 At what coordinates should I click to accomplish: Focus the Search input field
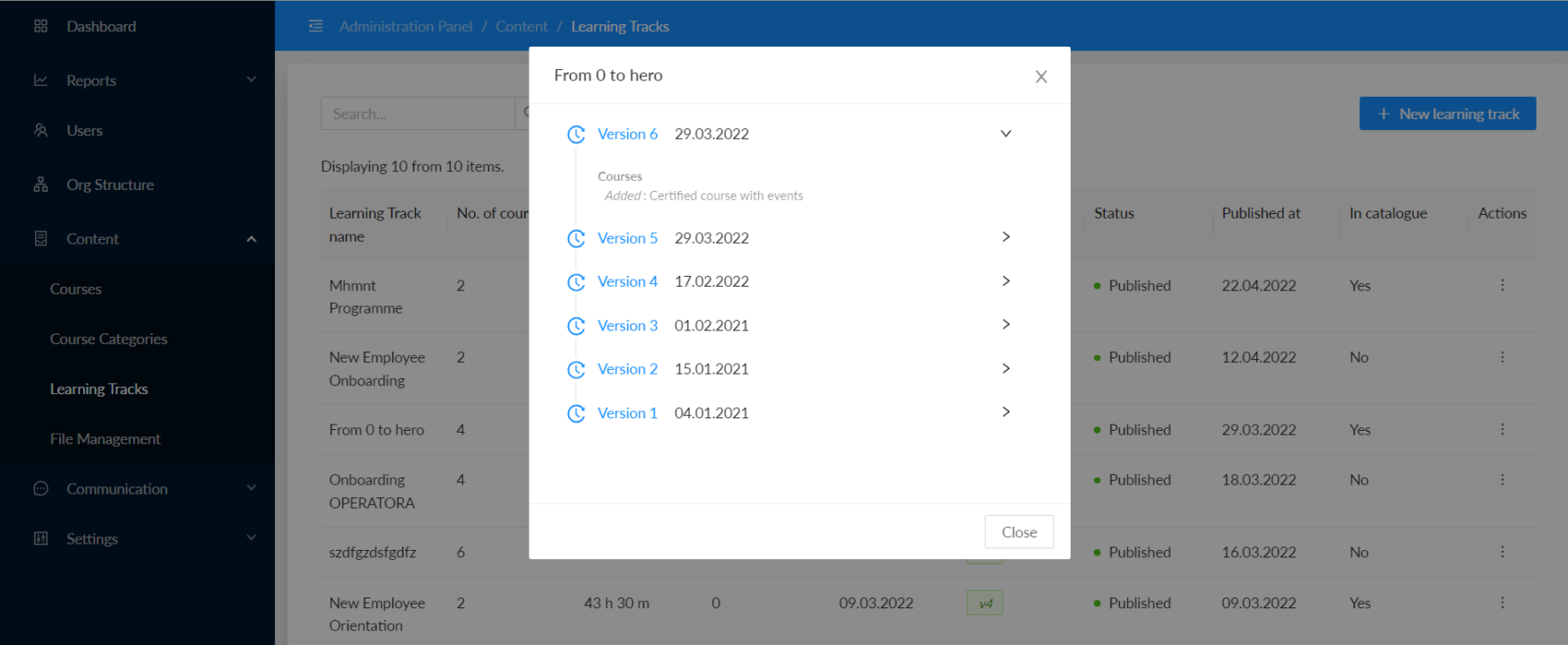coord(417,114)
